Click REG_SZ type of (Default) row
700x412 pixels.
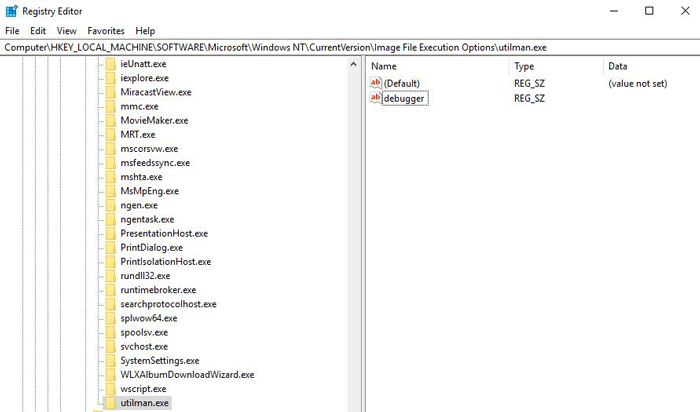(529, 83)
